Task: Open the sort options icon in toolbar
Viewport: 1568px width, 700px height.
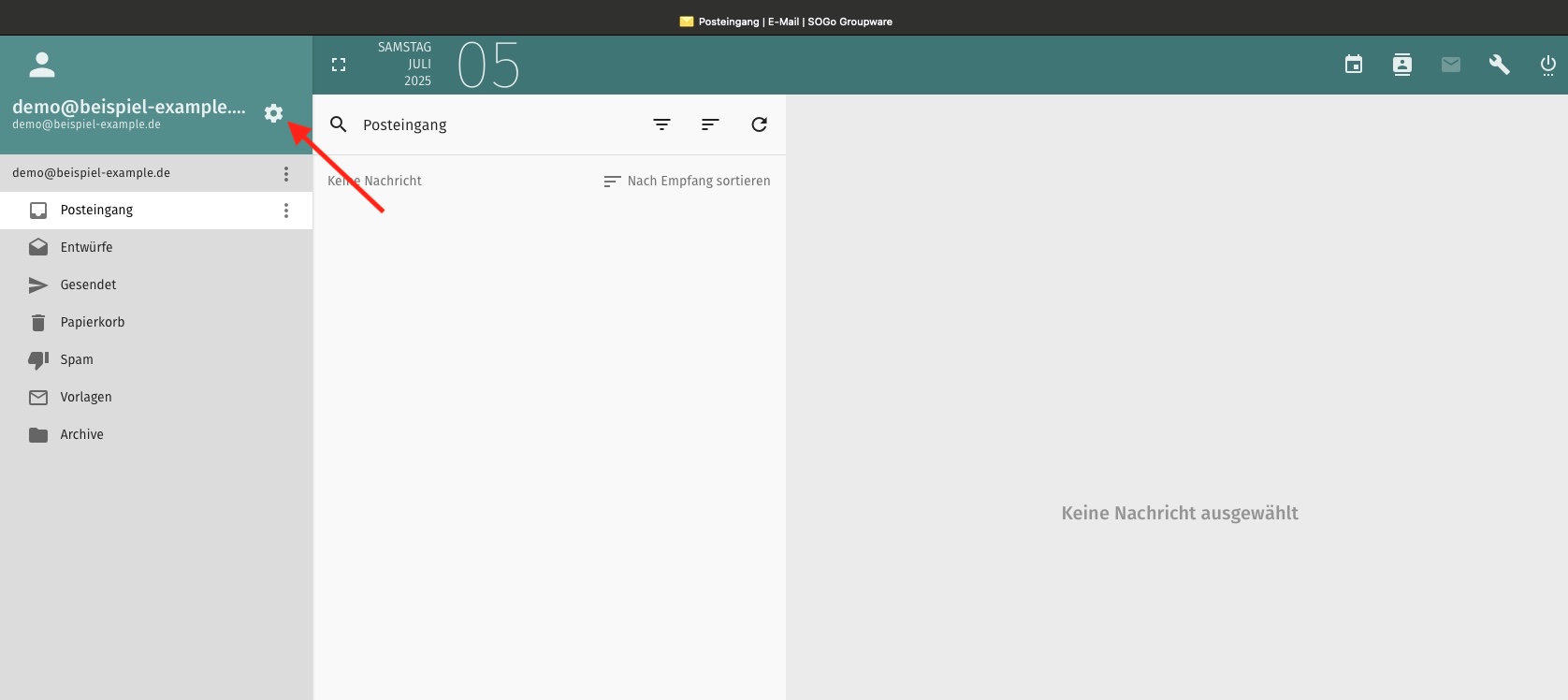Action: (x=710, y=124)
